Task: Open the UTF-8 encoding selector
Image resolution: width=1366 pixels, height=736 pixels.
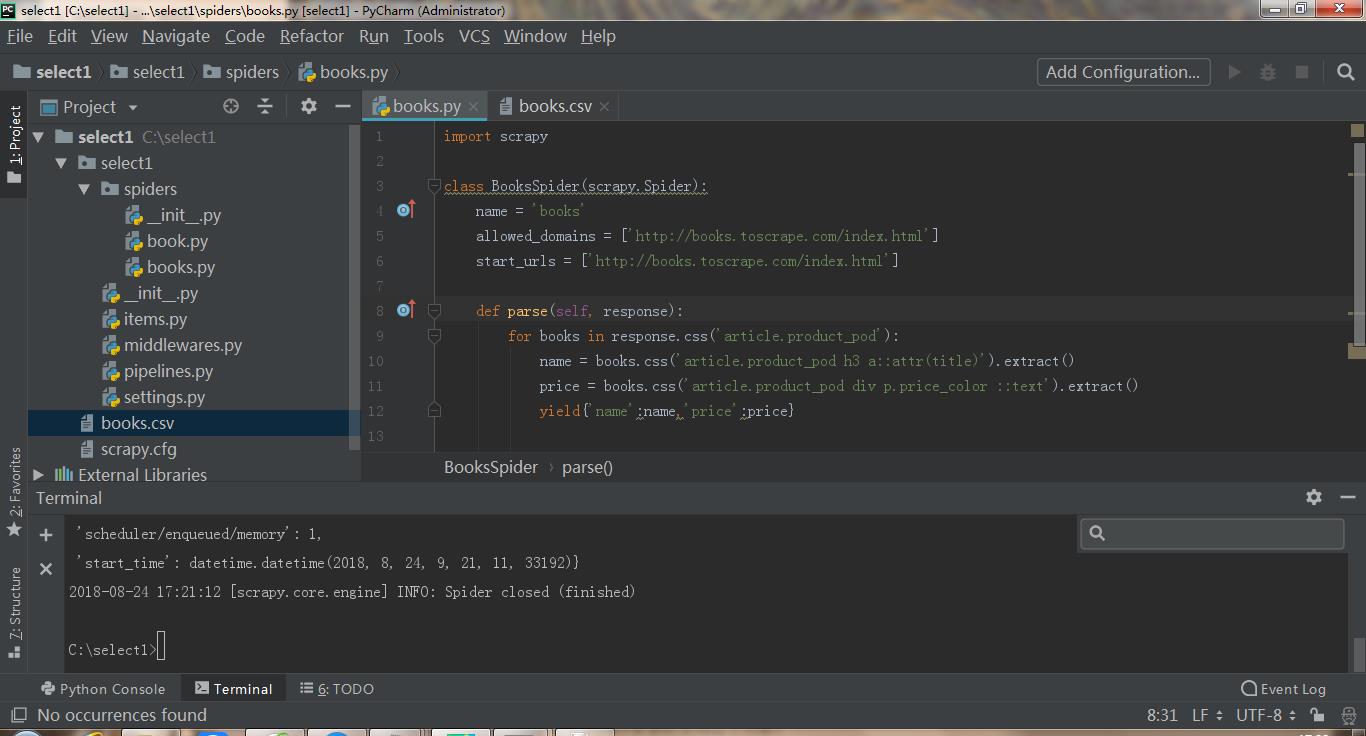Action: click(x=1266, y=715)
